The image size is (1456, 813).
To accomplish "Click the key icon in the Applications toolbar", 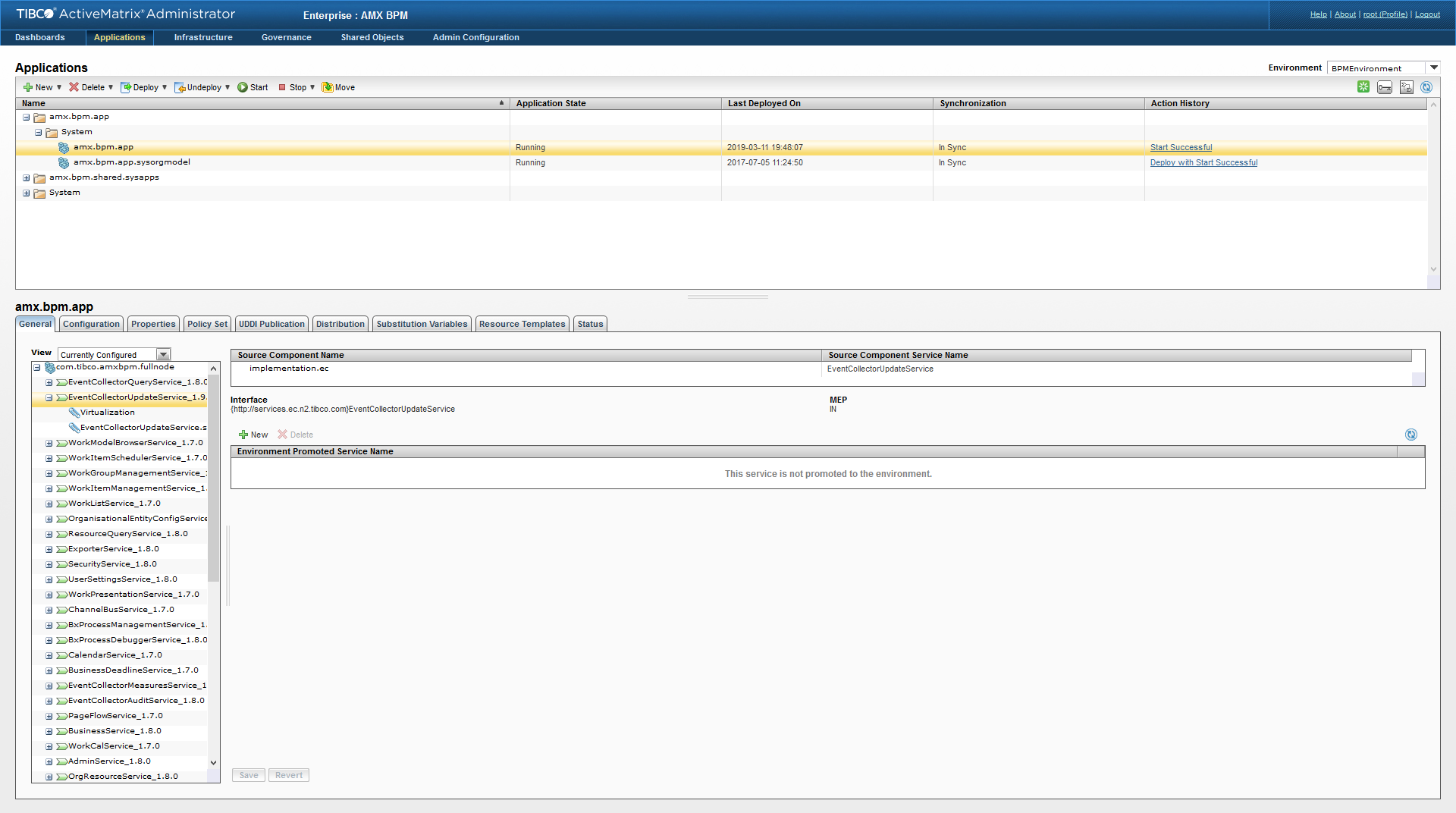I will (x=1385, y=87).
